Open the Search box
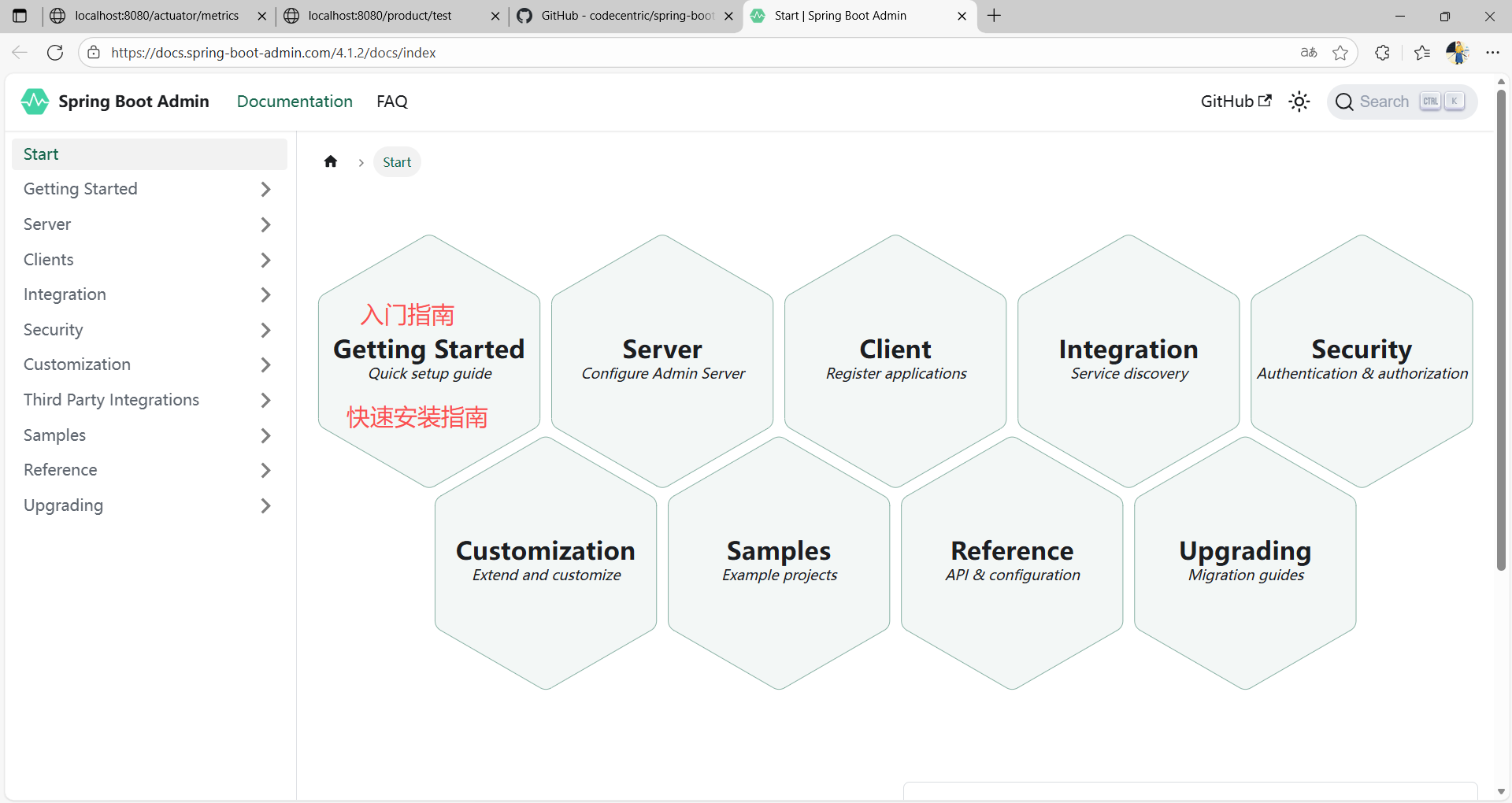Image resolution: width=1512 pixels, height=803 pixels. [1402, 102]
